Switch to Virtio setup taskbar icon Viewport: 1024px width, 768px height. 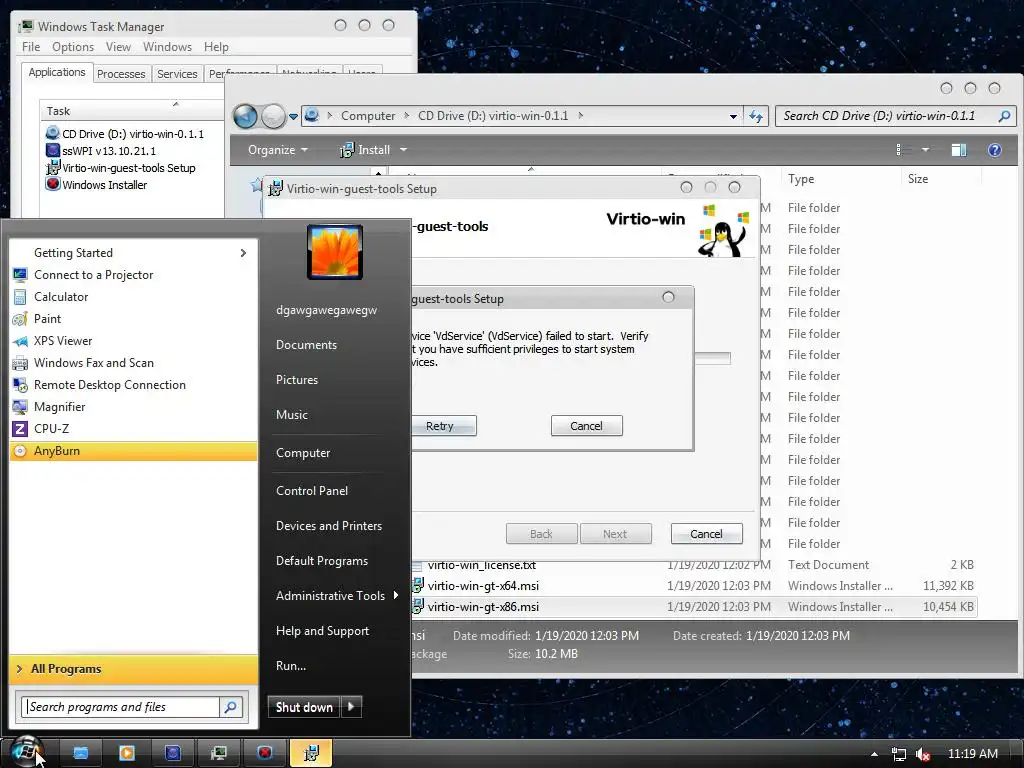(x=311, y=753)
